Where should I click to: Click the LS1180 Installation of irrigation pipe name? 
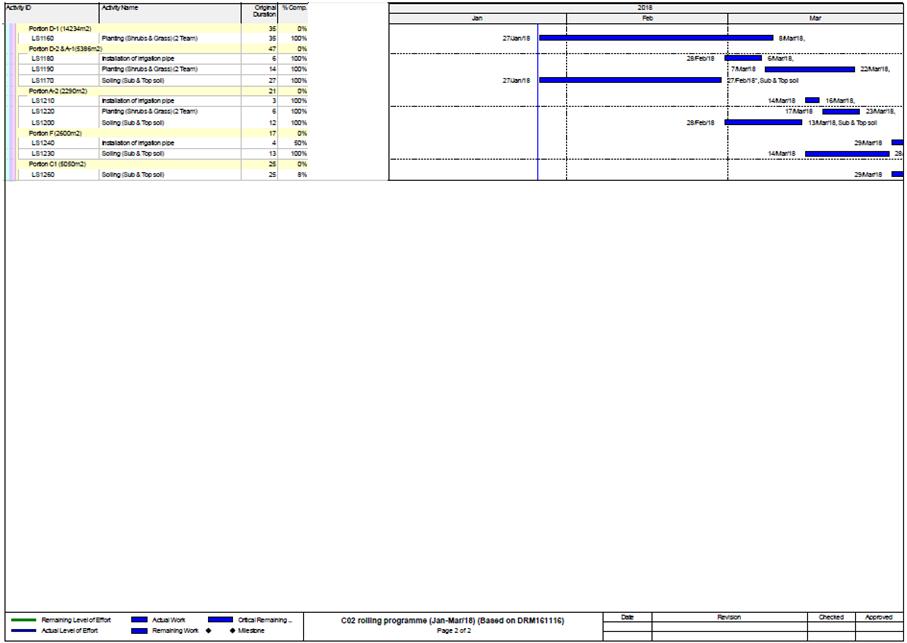point(138,59)
